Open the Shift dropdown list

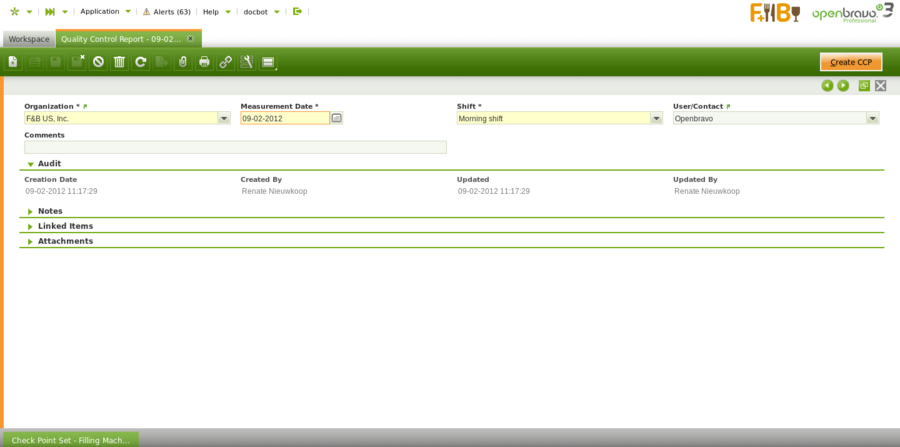point(656,118)
